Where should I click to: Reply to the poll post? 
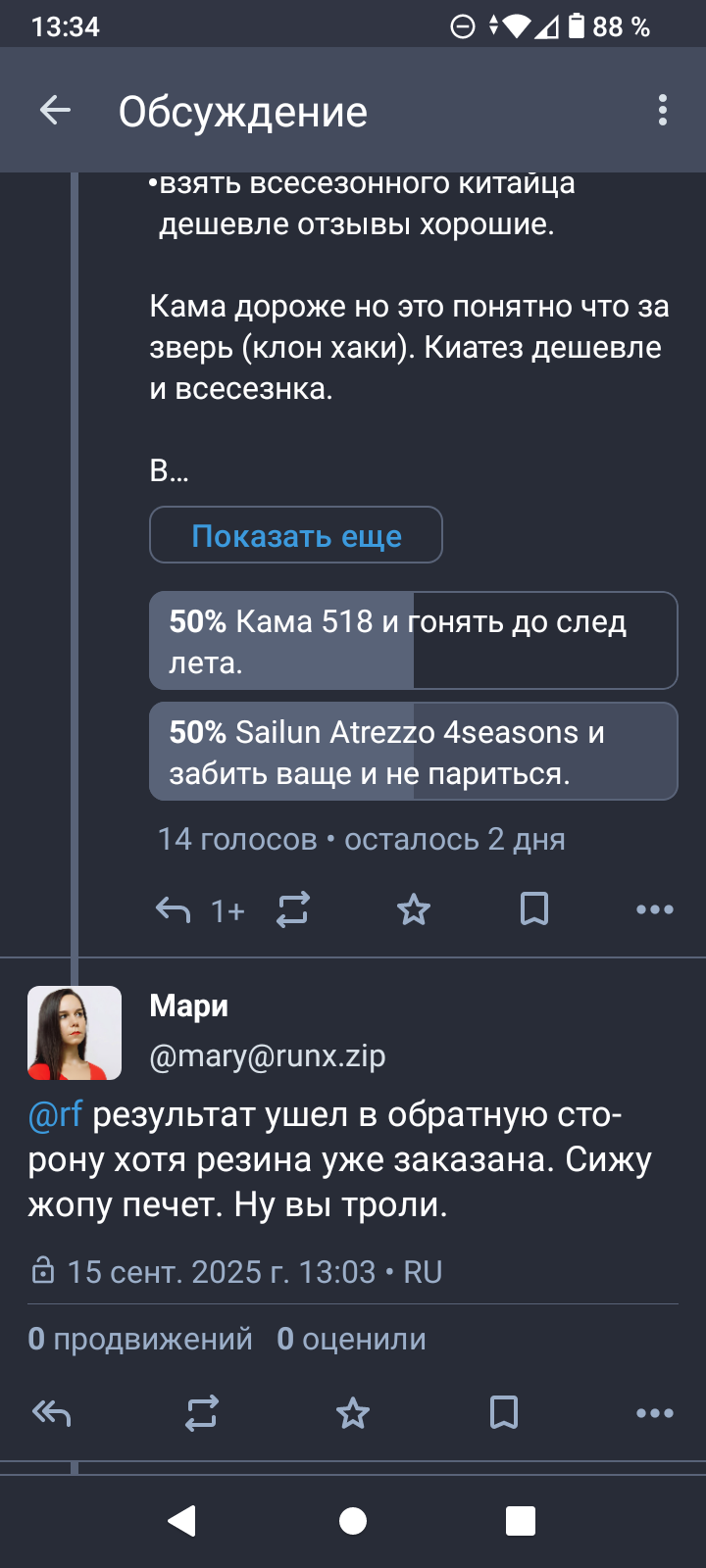click(x=174, y=910)
